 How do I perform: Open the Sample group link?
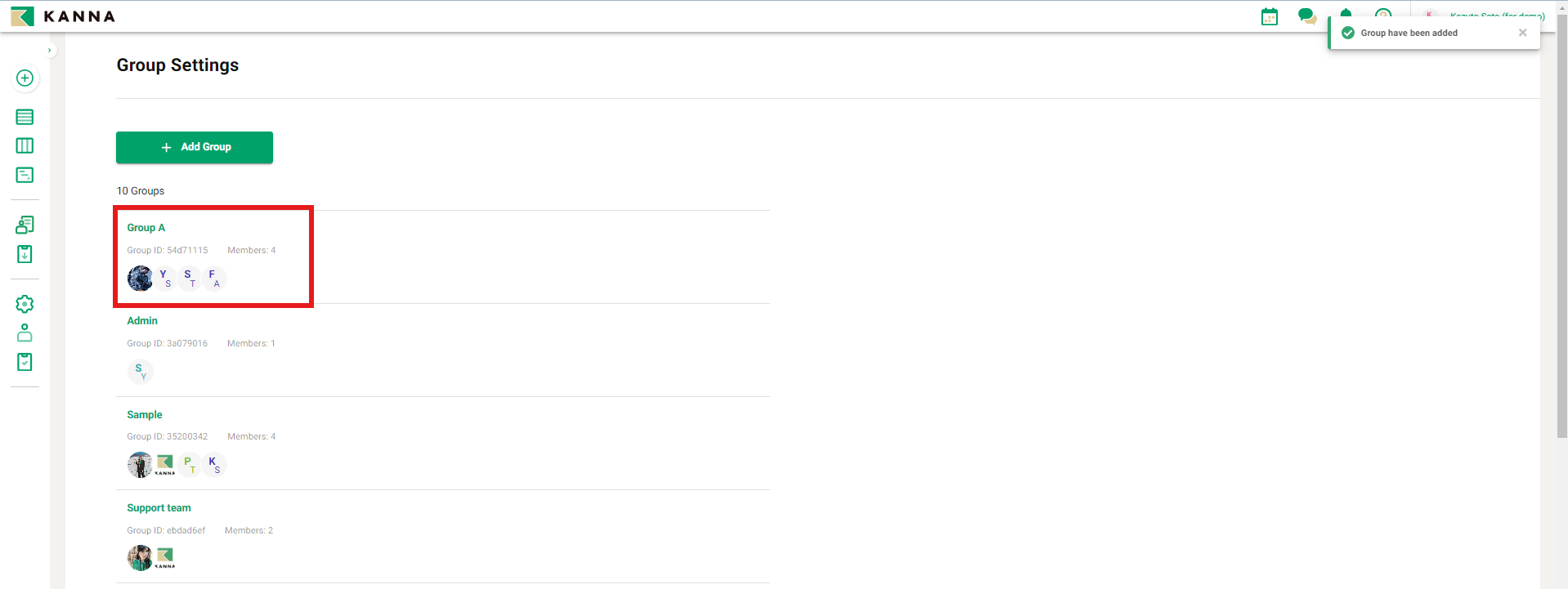(145, 415)
